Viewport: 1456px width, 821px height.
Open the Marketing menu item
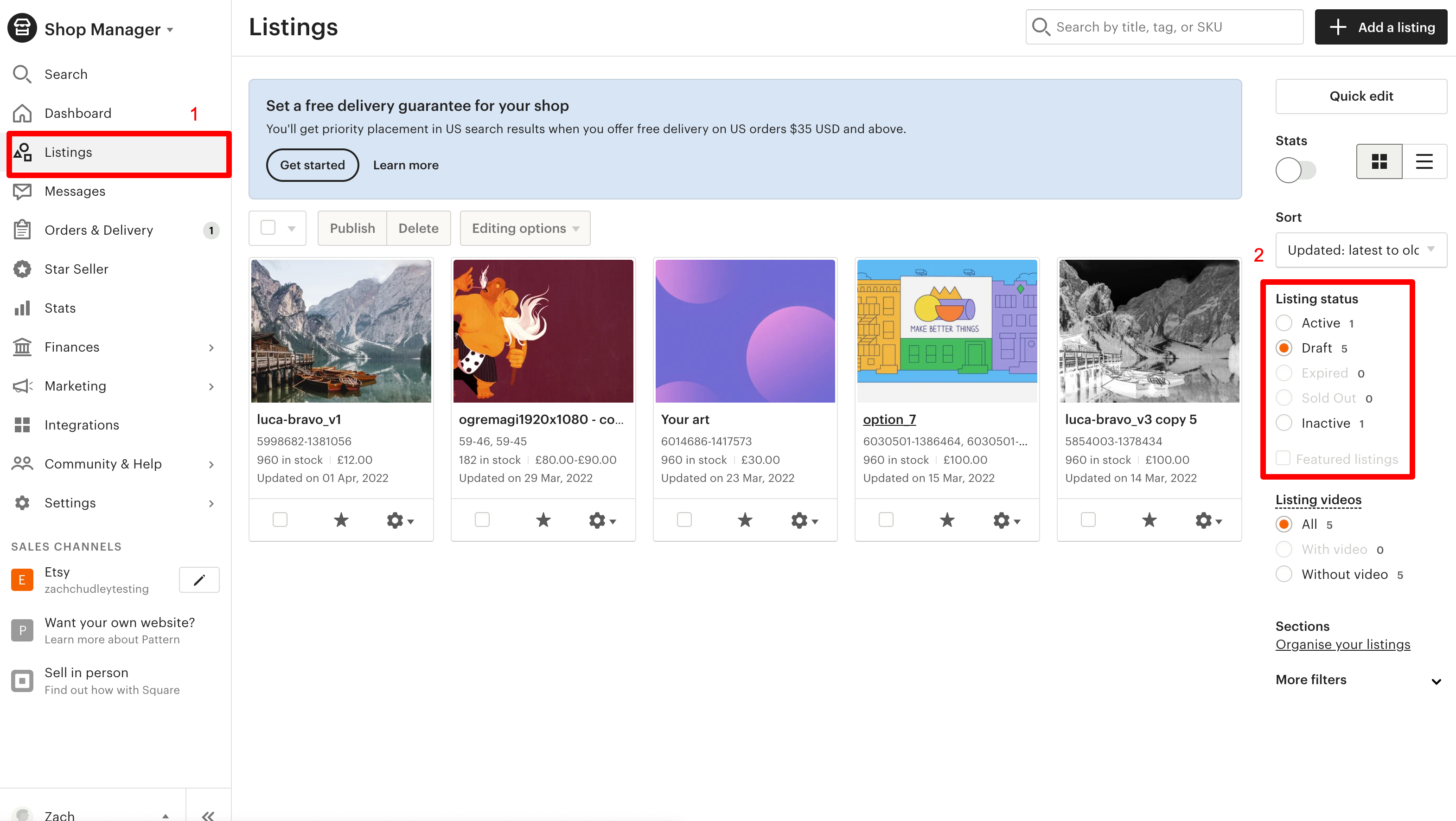coord(75,386)
